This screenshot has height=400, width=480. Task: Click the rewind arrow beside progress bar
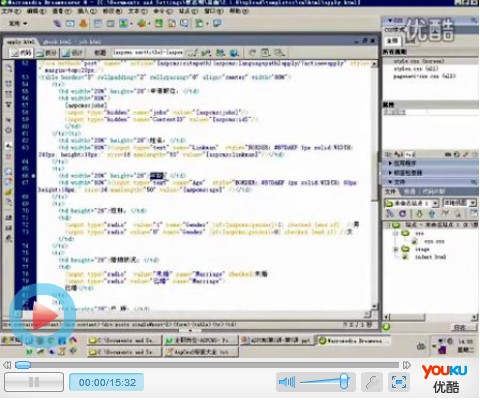[x=7, y=365]
